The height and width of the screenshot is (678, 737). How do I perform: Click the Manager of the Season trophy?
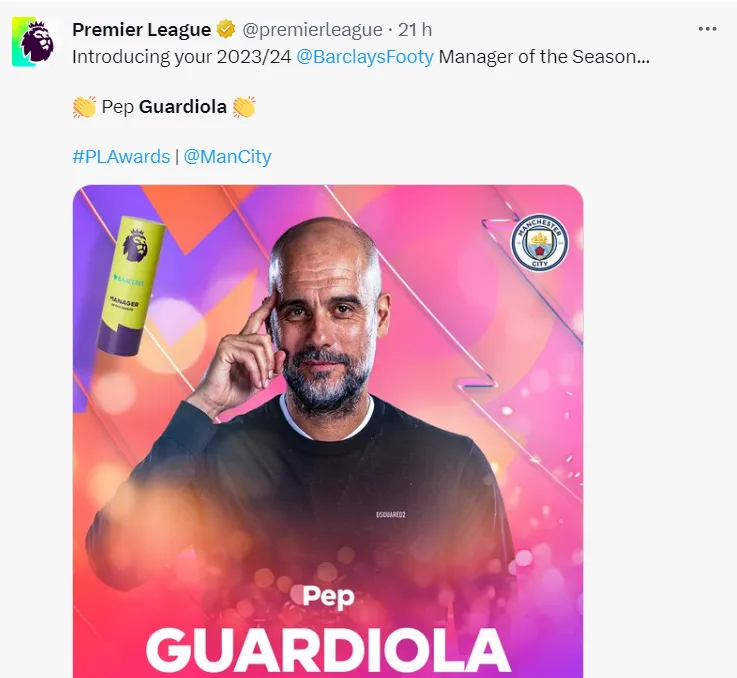pos(131,285)
